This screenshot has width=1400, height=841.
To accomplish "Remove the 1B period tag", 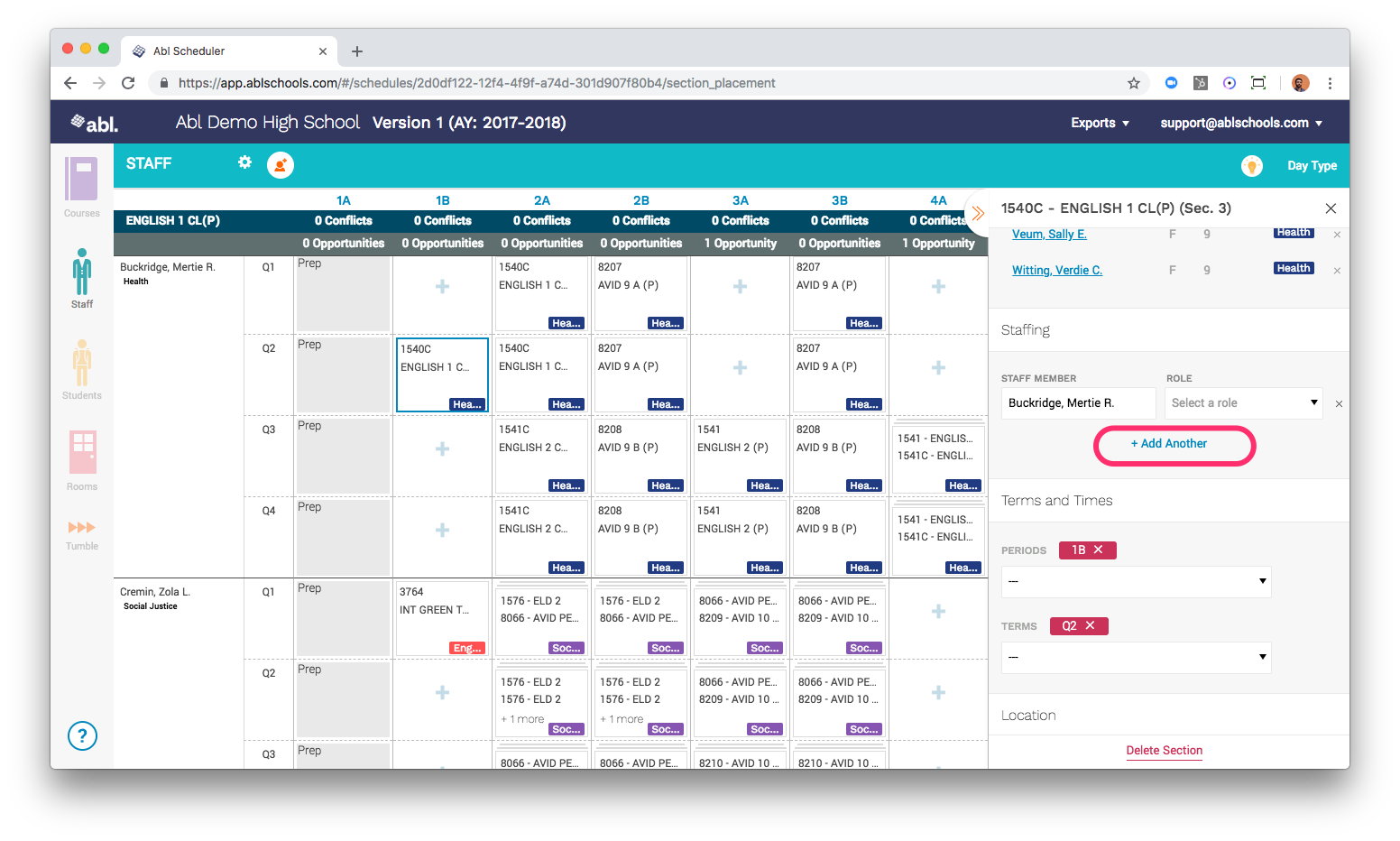I will [x=1098, y=550].
